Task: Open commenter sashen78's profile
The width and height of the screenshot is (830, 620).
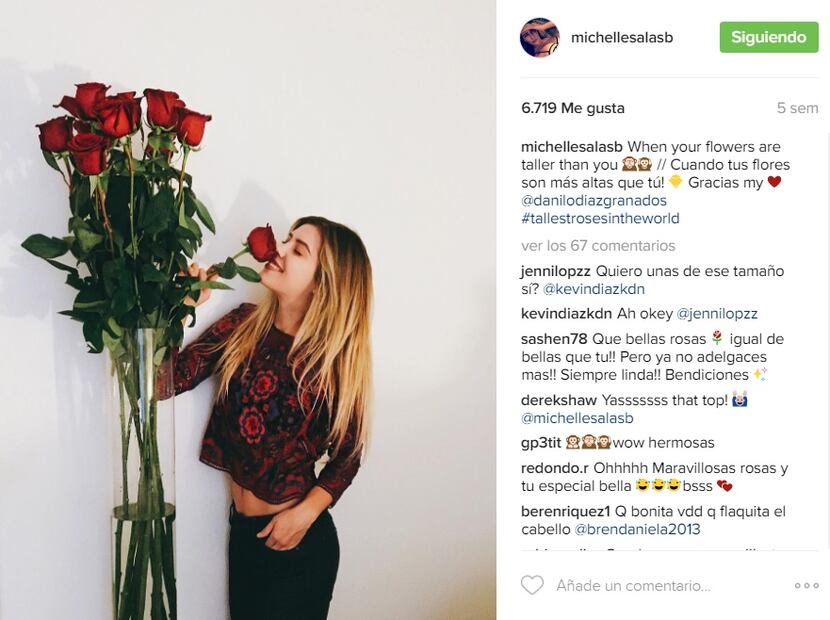Action: (x=554, y=339)
